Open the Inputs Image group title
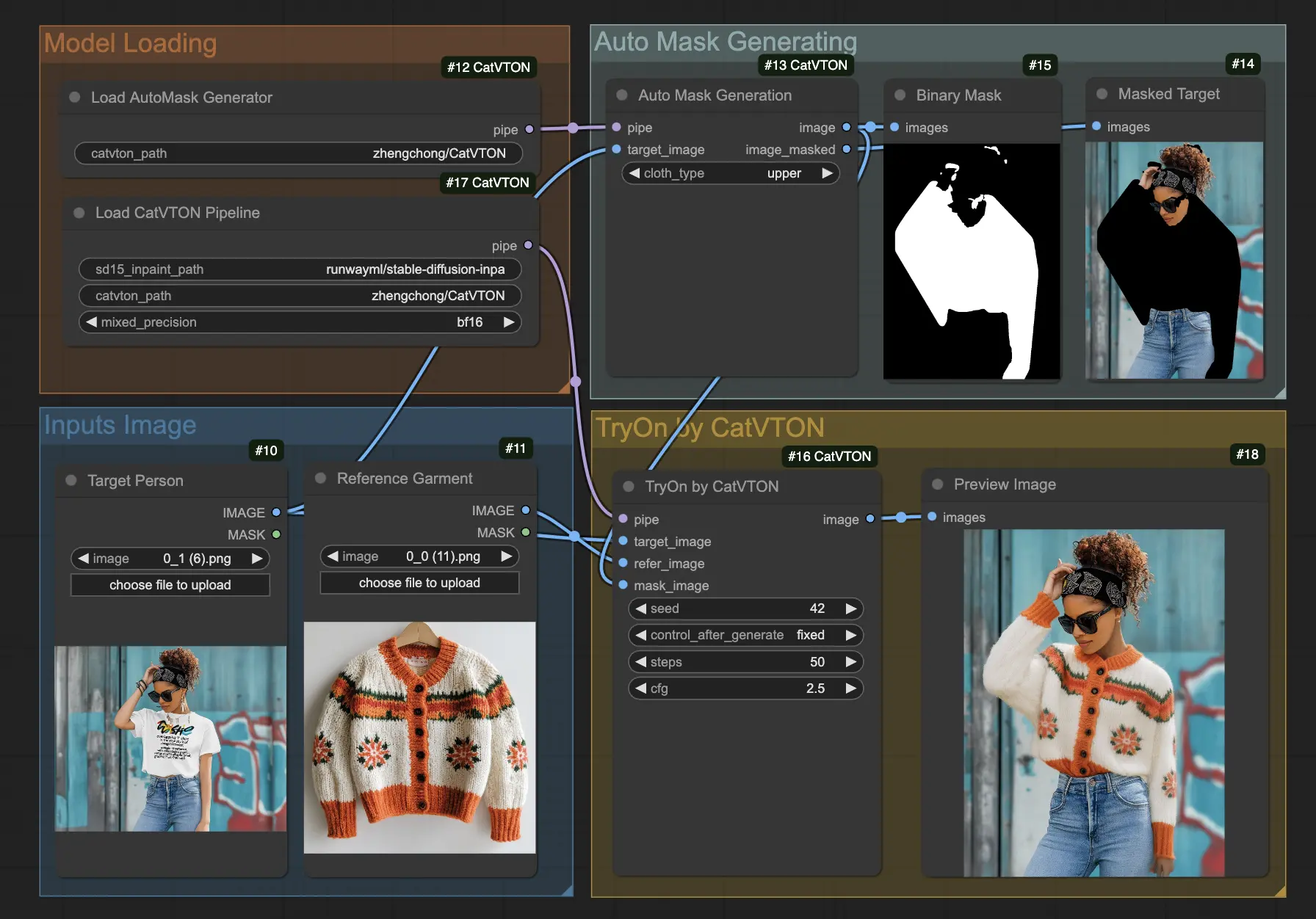The height and width of the screenshot is (919, 1316). (120, 425)
